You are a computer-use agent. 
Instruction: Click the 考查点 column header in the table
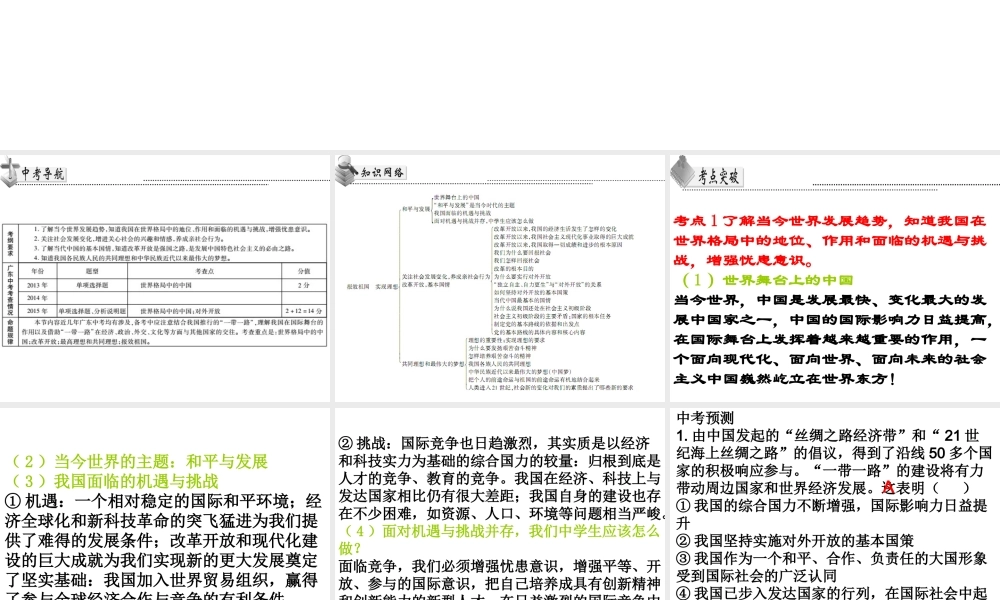[x=204, y=271]
